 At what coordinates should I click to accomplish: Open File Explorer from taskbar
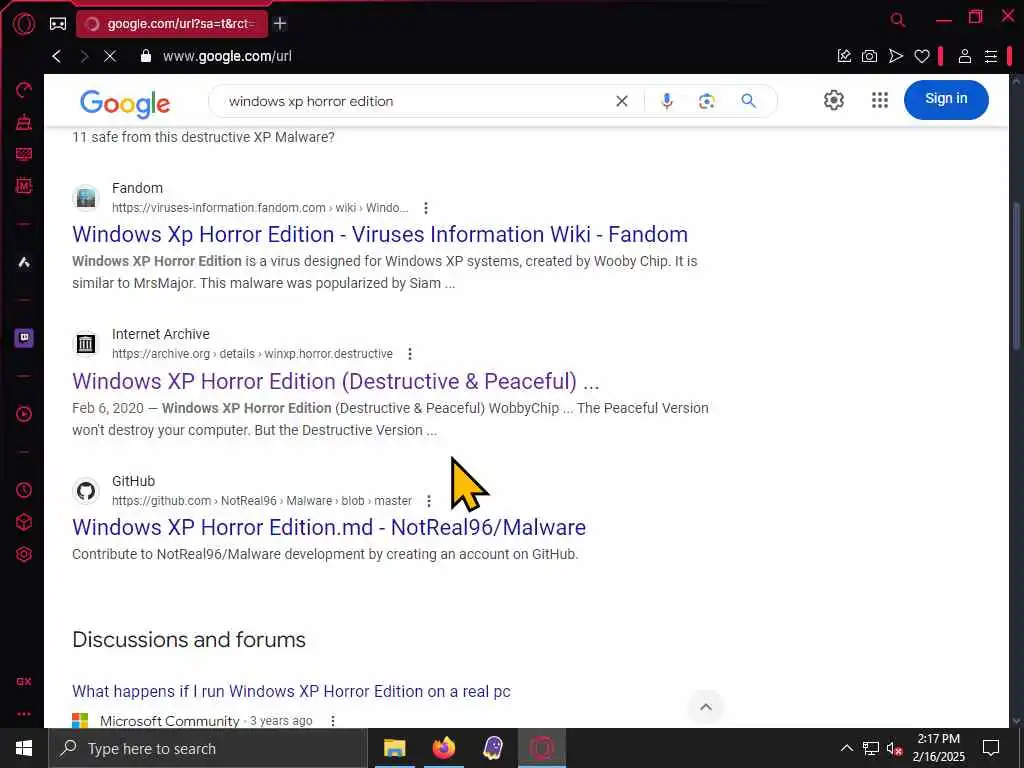pos(394,748)
